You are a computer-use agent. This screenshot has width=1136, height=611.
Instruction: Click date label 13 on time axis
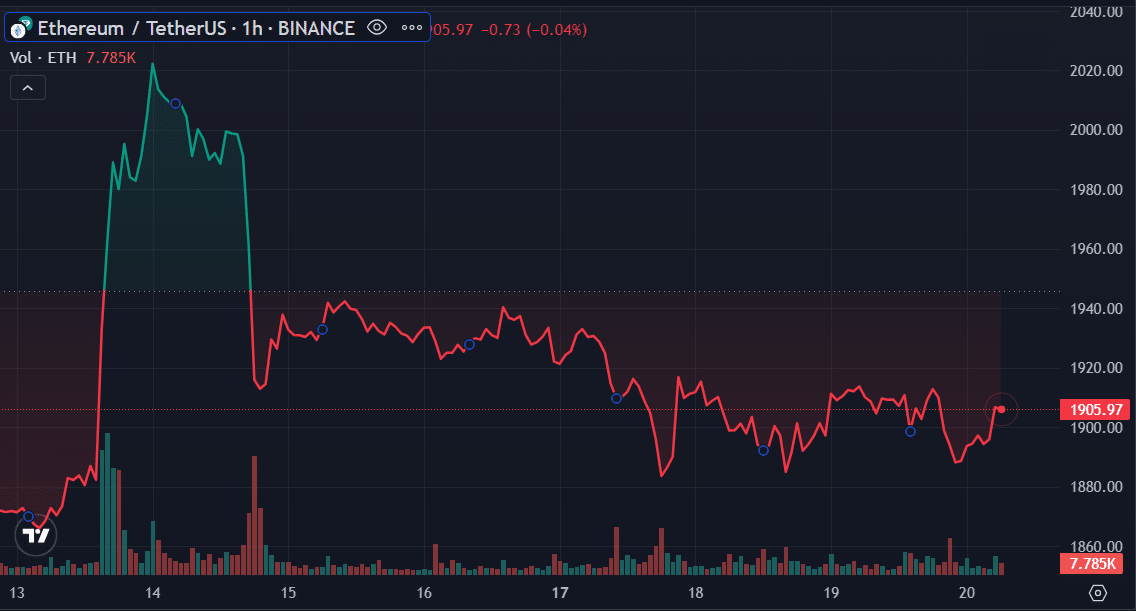pos(17,593)
